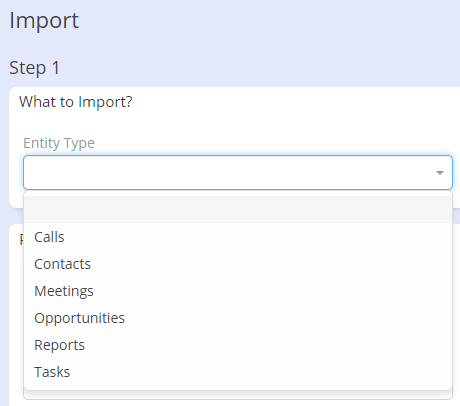
Task: Pick the Meetings option
Action: (x=64, y=291)
